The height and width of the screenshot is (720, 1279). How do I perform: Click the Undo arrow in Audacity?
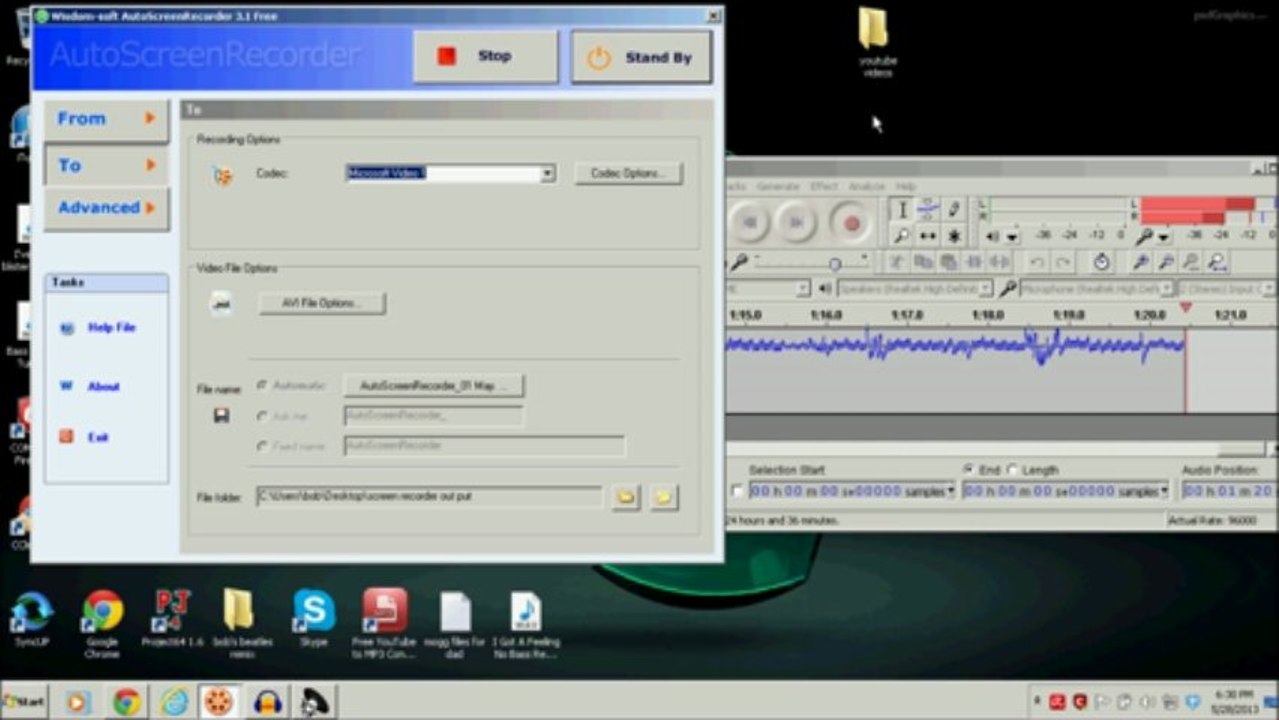point(1037,262)
